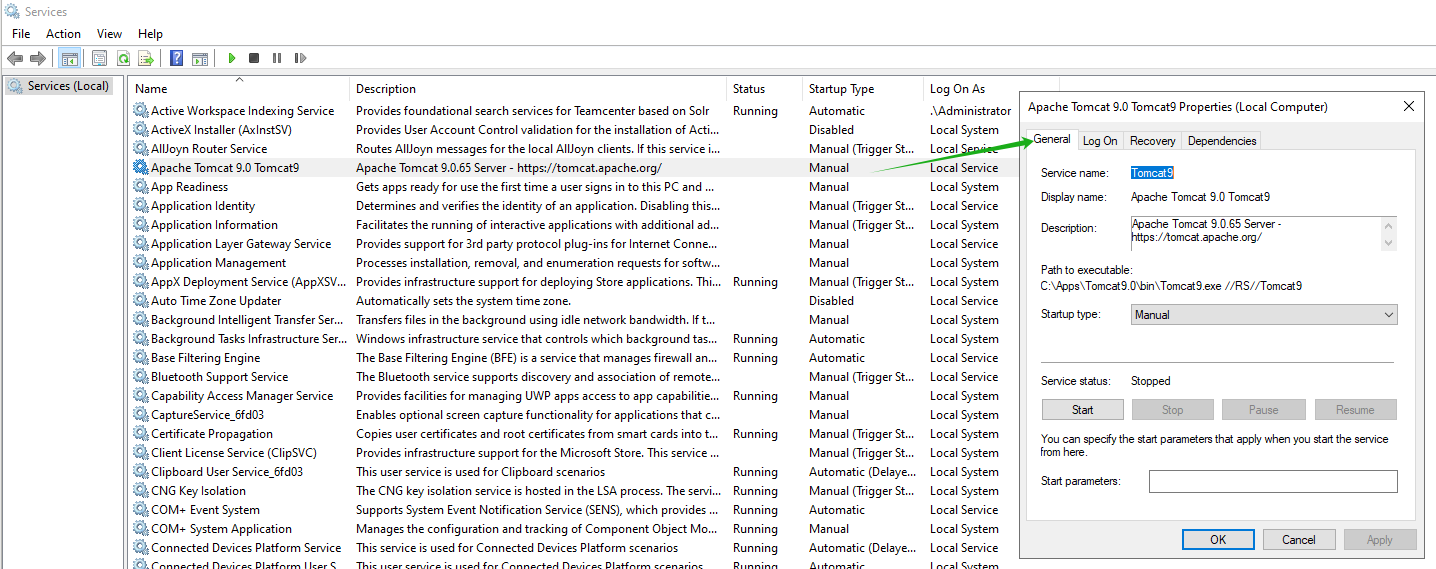Screen dimensions: 1436x569
Task: Click the Pause Service toolbar icon
Action: point(277,58)
